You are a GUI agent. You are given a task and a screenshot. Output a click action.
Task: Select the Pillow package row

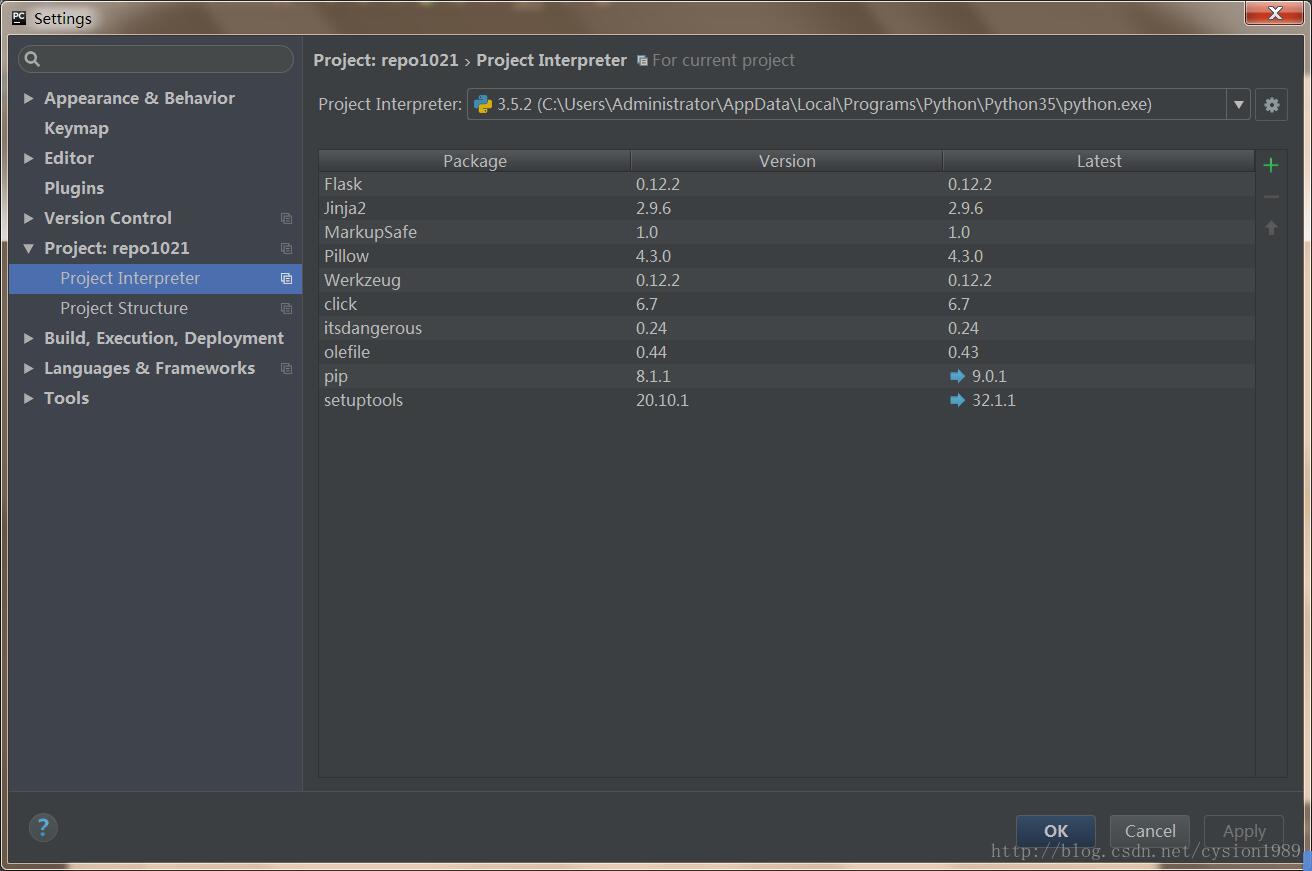click(787, 256)
